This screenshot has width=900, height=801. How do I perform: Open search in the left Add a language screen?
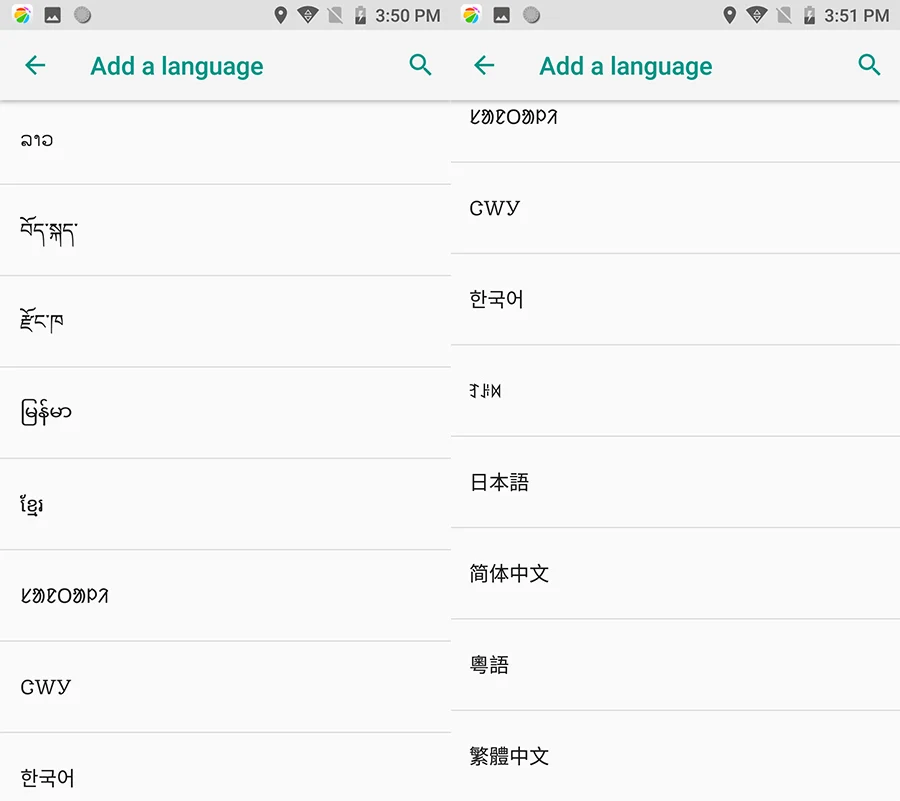[x=420, y=65]
